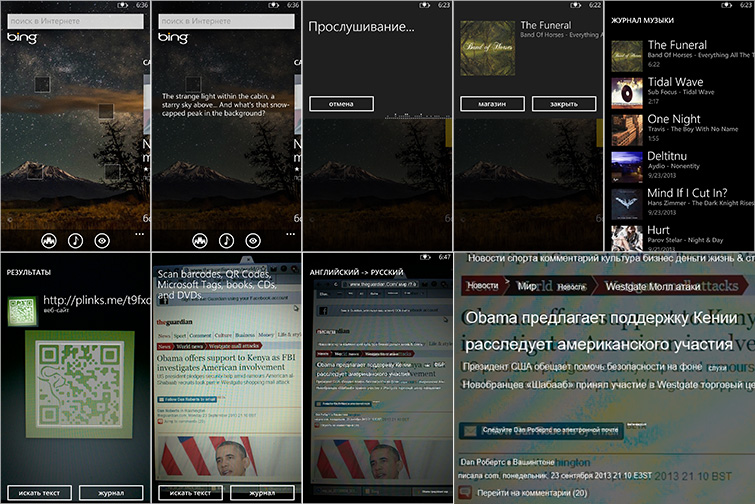Click искать текст on the Результаты screen
This screenshot has height=504, width=755.
pos(39,493)
